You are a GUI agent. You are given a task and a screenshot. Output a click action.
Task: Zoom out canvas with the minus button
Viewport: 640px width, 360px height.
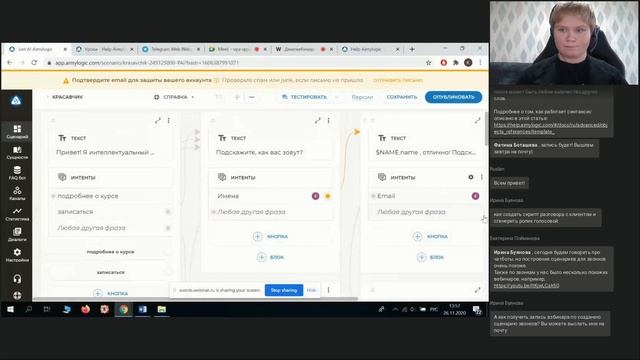pyautogui.click(x=252, y=97)
